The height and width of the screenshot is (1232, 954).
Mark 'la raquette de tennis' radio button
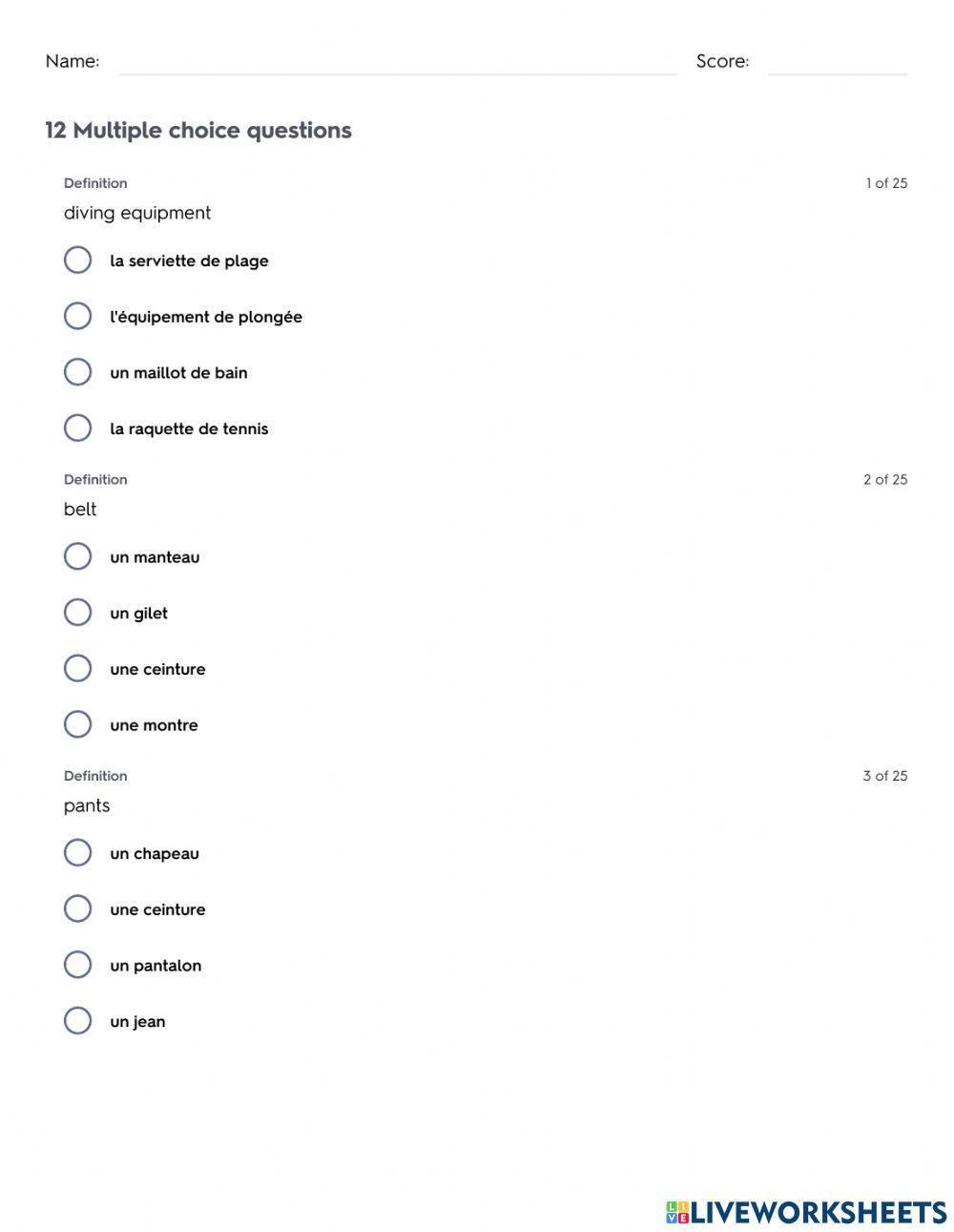click(77, 428)
